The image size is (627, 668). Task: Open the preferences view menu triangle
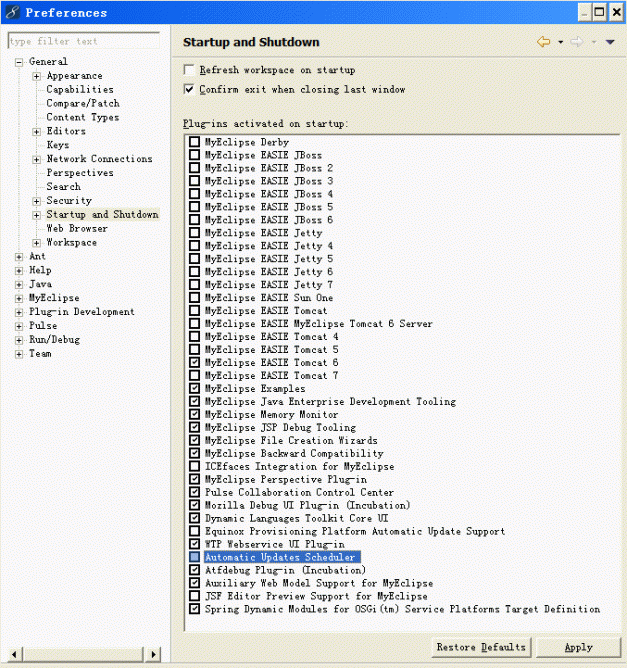tap(610, 42)
